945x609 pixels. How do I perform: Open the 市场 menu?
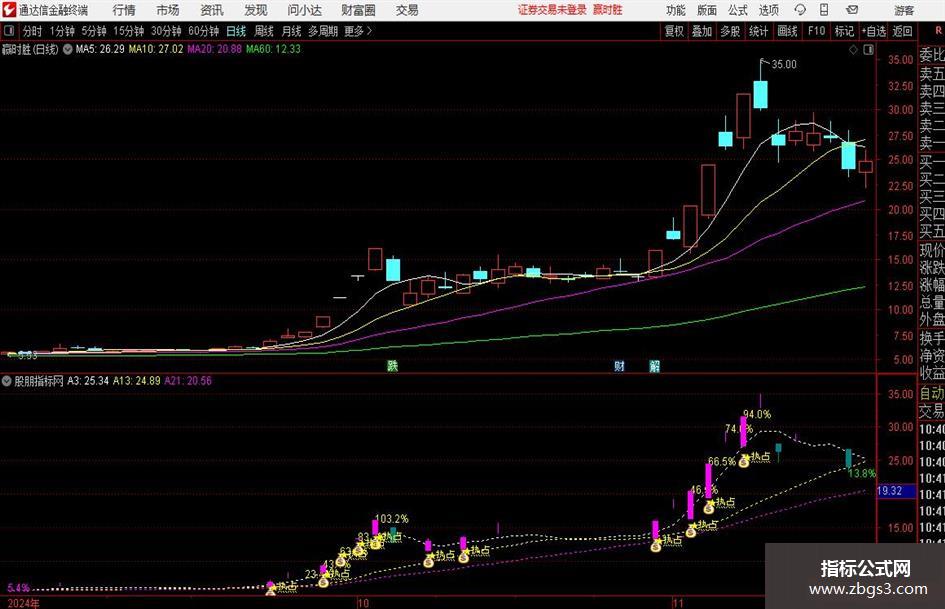(x=168, y=10)
